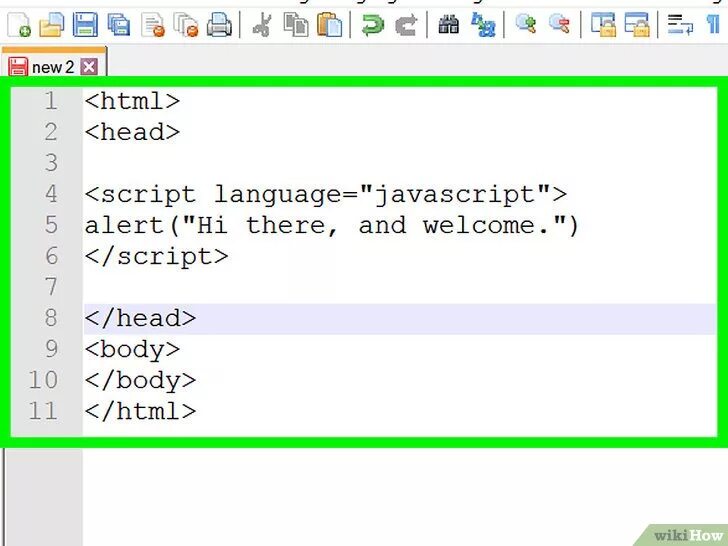Screen dimensions: 728x546
Task: Toggle show all characters icon
Action: click(714, 25)
